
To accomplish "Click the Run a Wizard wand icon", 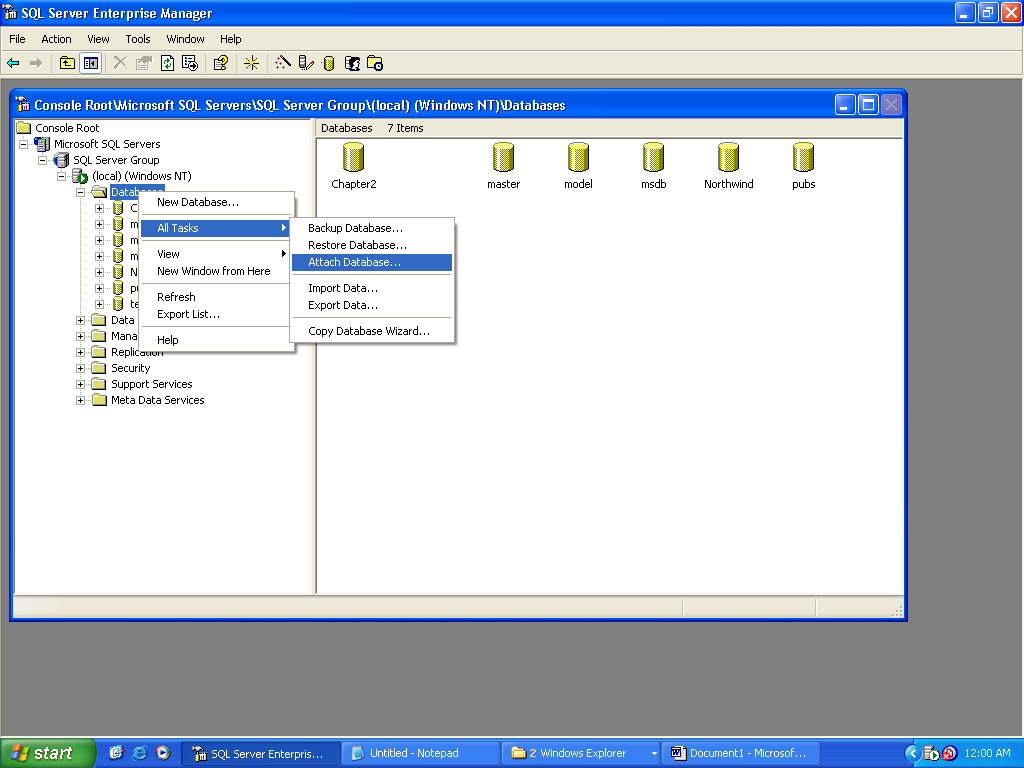I will 283,63.
